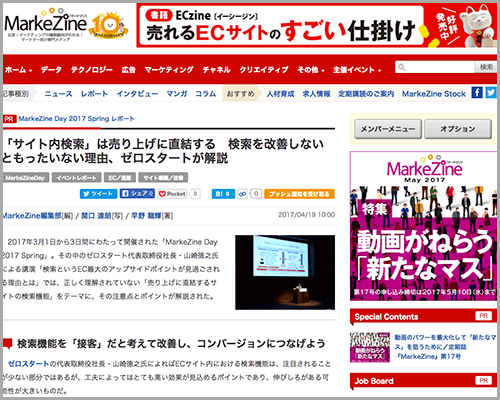Viewport: 500px width, 400px height.
Task: Click the Job Board section header
Action: 423,381
